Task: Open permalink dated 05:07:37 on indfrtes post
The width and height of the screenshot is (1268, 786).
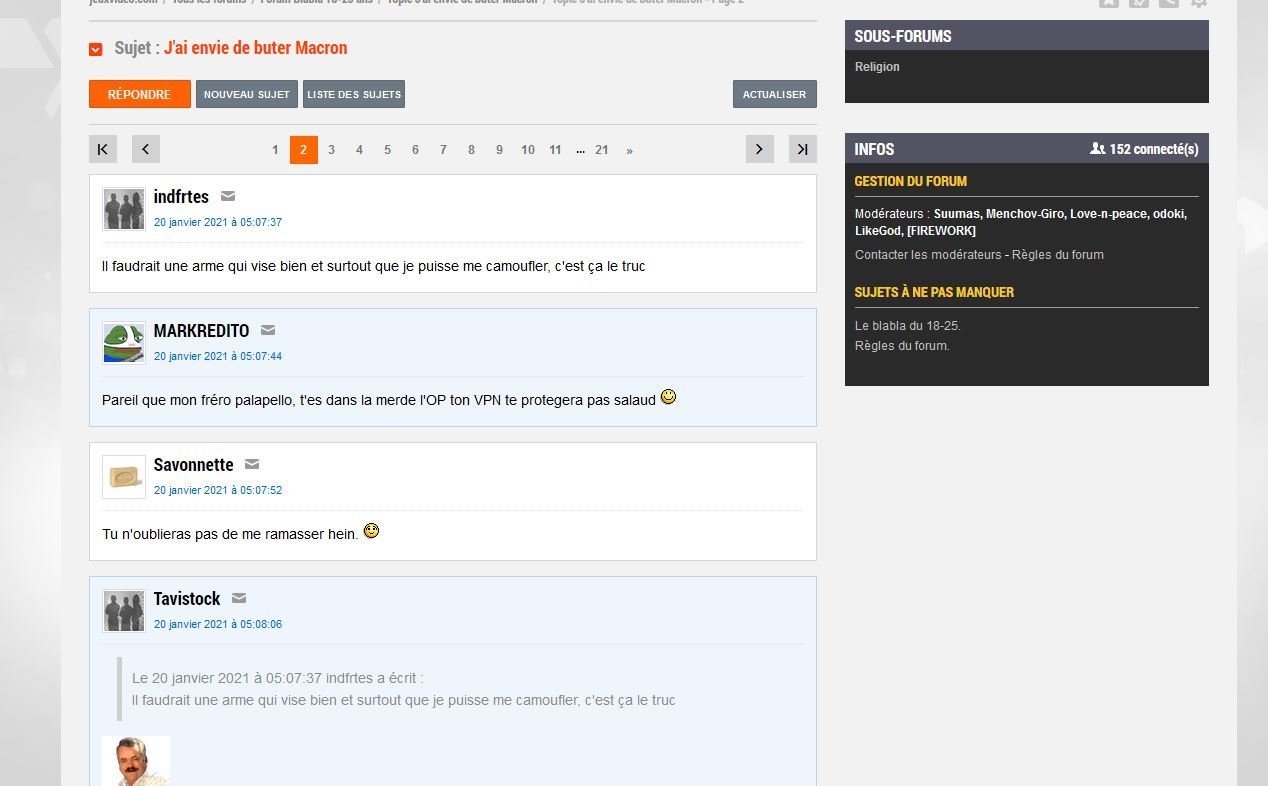Action: pos(218,222)
